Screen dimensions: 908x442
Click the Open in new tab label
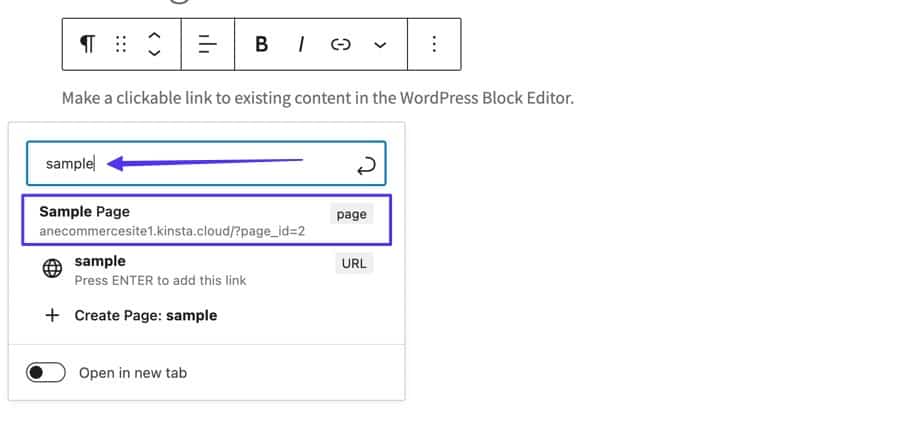coord(133,373)
